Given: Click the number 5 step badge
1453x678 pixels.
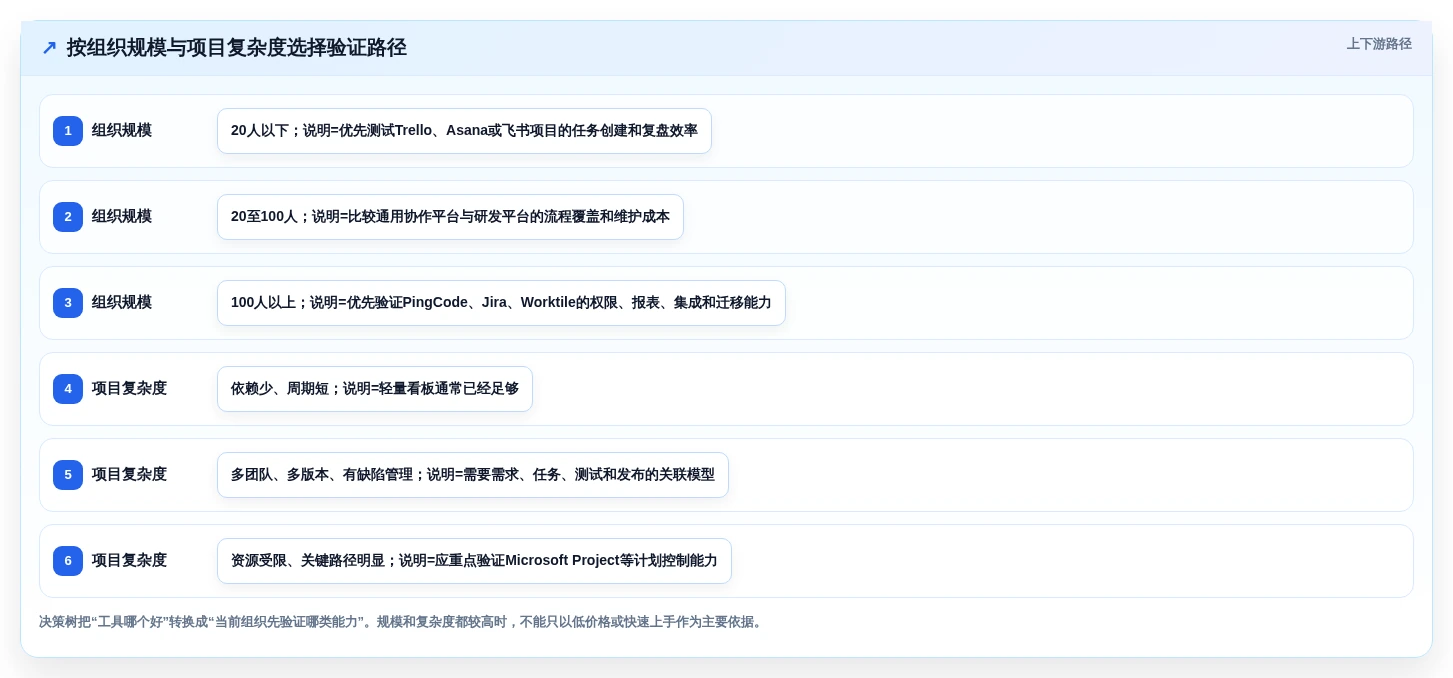Looking at the screenshot, I should coord(68,475).
